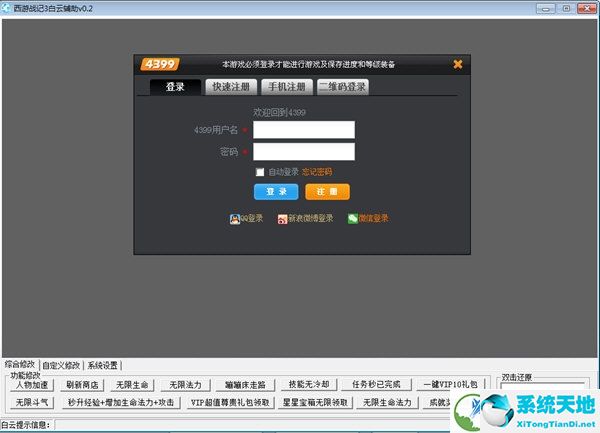The image size is (600, 433).
Task: Minimize the 西游战记3白云辅助 window
Action: click(x=546, y=8)
